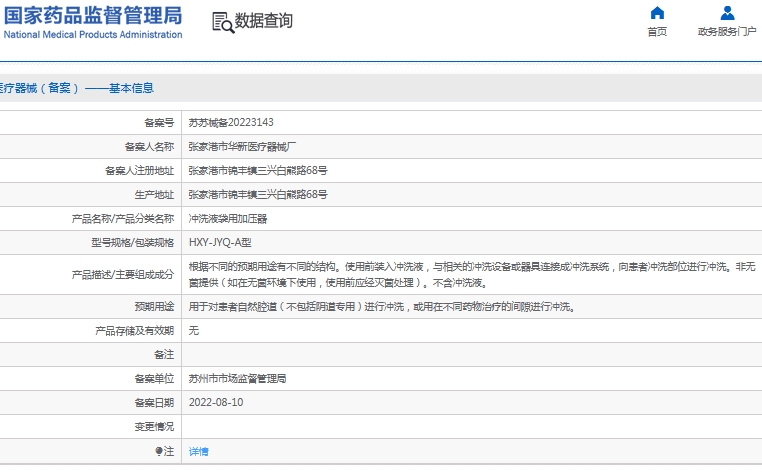The image size is (762, 473).
Task: Click the 首页 text label
Action: (x=657, y=32)
